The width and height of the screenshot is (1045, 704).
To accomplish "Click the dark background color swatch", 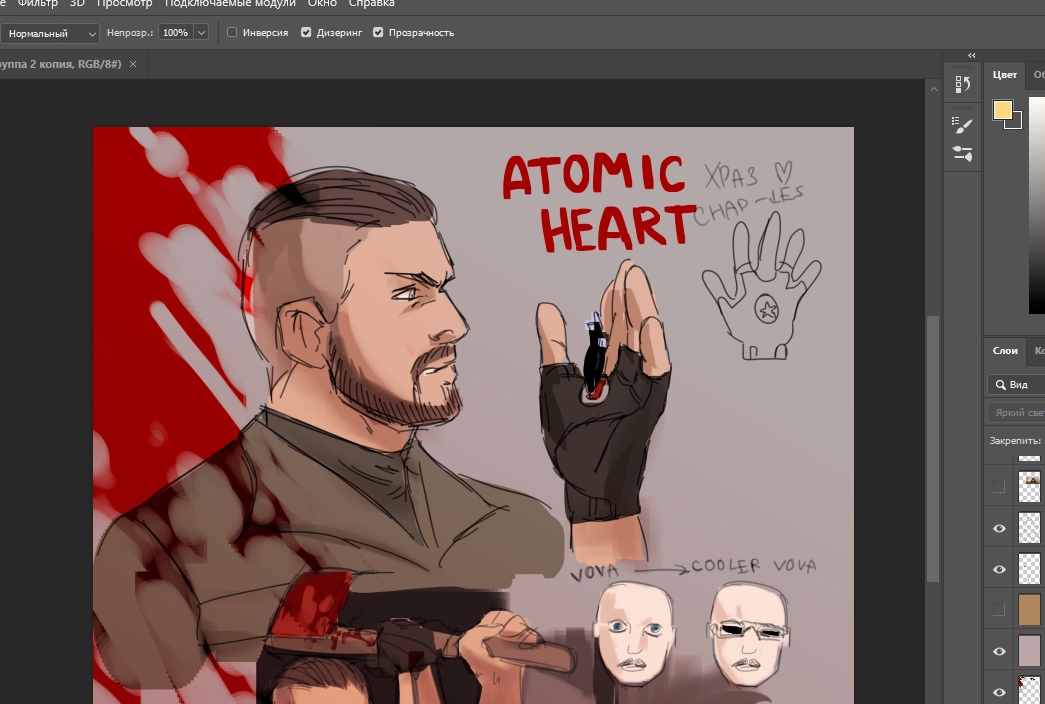I will point(1016,123).
